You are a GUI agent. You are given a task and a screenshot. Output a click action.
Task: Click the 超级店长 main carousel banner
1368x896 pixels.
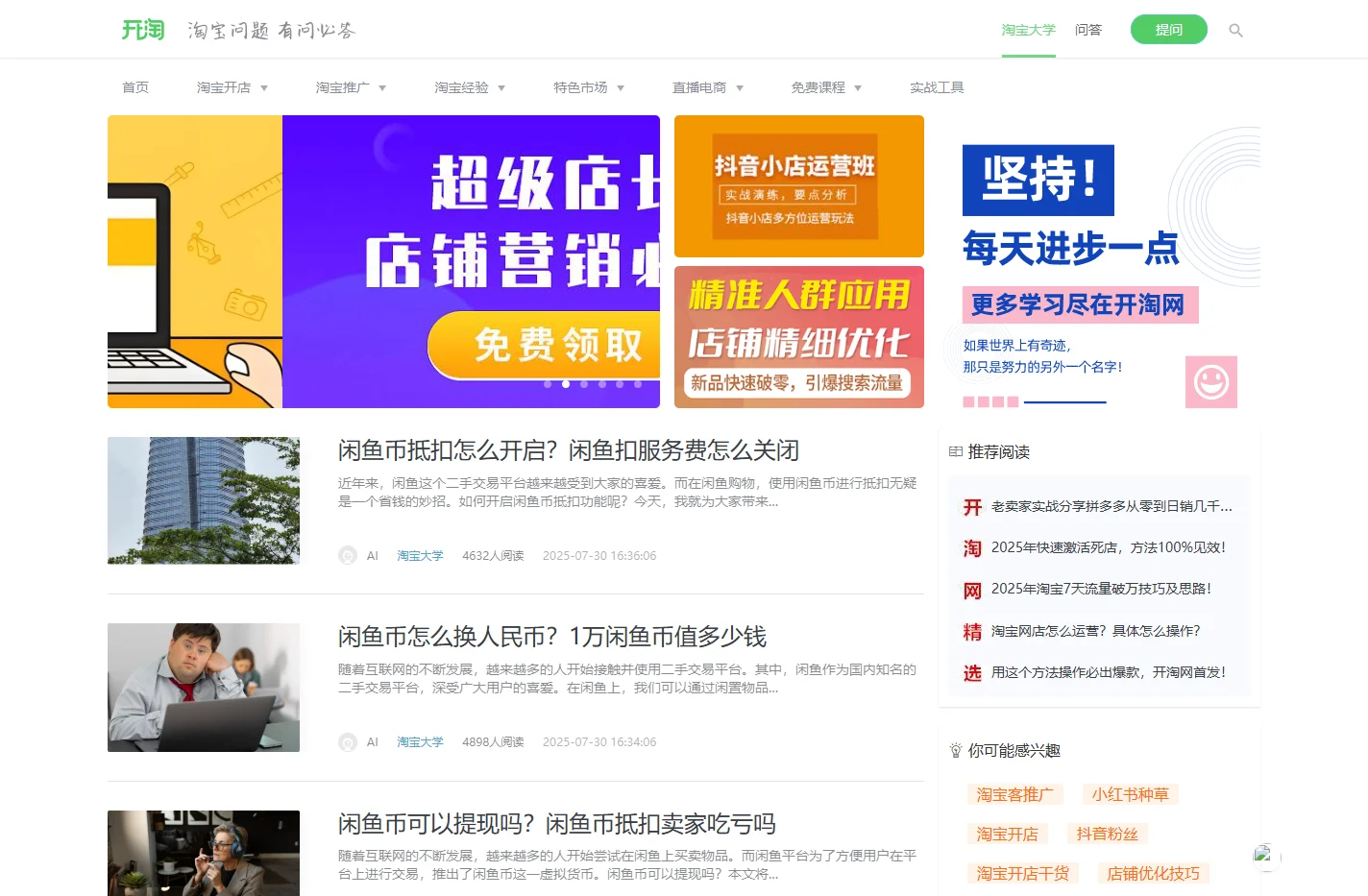pyautogui.click(x=383, y=261)
